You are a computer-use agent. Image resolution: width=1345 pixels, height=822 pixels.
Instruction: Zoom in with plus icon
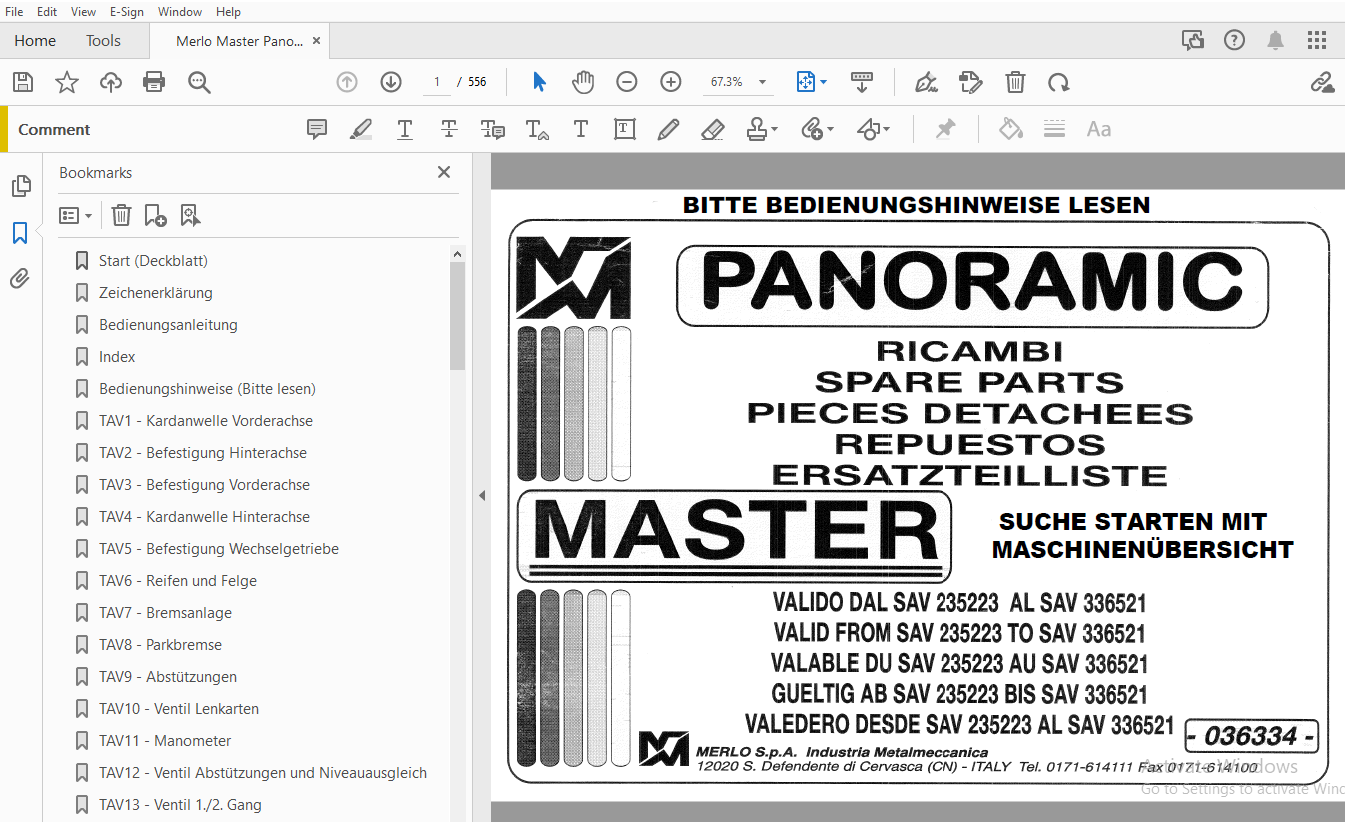coord(671,82)
